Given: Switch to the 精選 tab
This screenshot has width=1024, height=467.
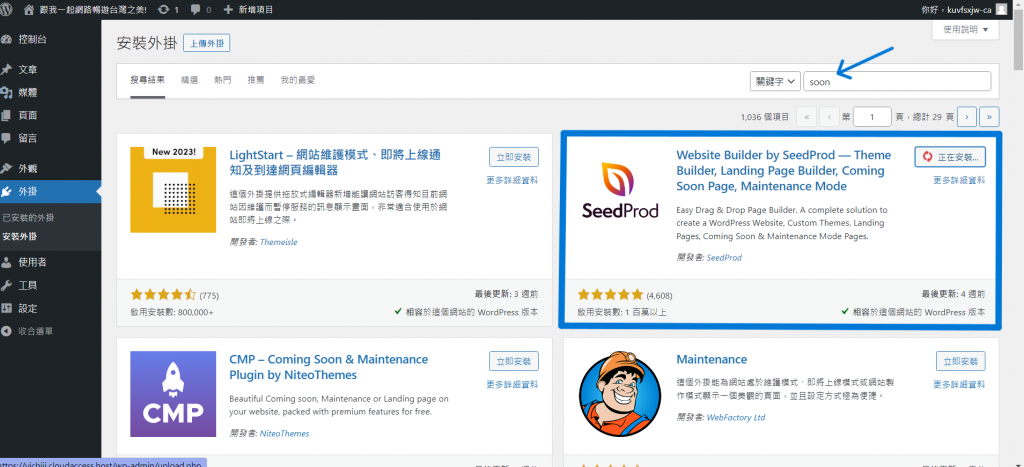Looking at the screenshot, I should click(x=189, y=80).
